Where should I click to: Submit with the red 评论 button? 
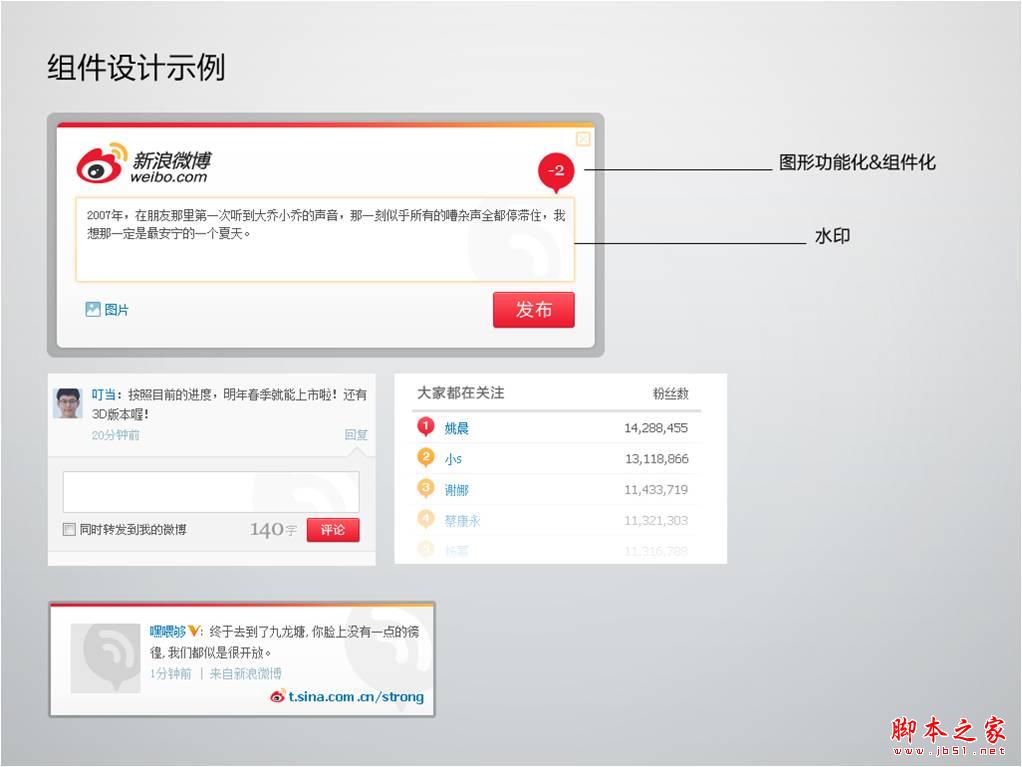pyautogui.click(x=332, y=530)
